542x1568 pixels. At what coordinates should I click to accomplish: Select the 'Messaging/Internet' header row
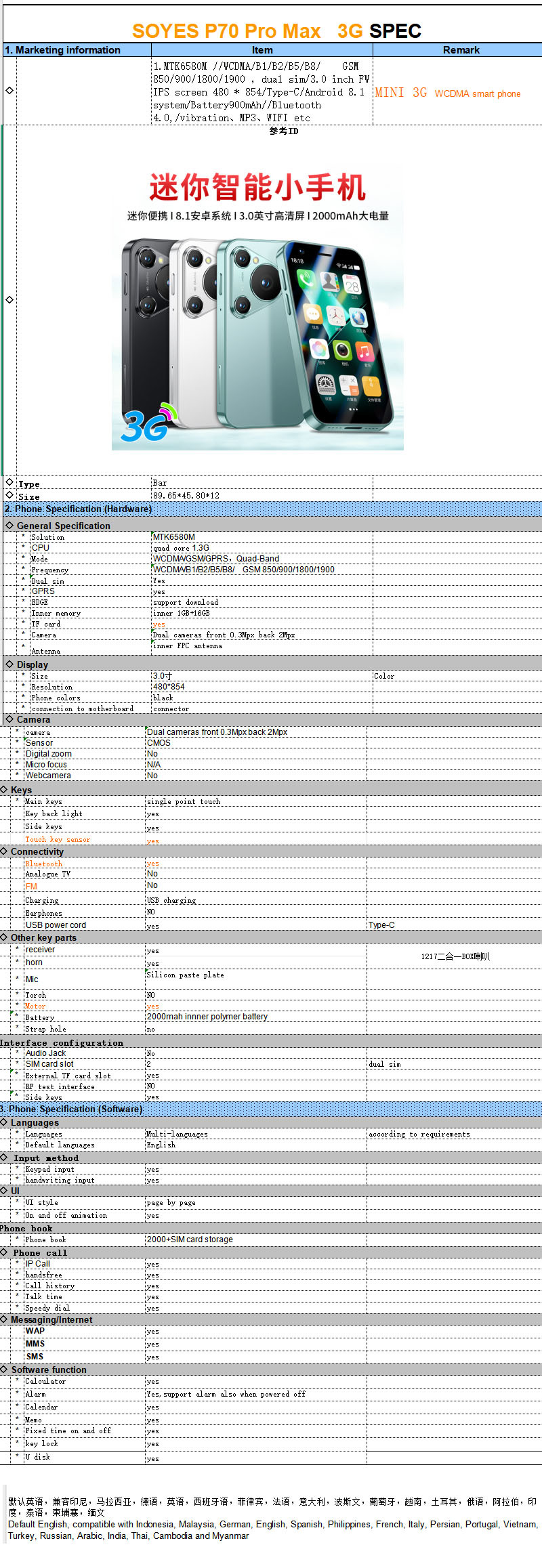coord(271,1319)
